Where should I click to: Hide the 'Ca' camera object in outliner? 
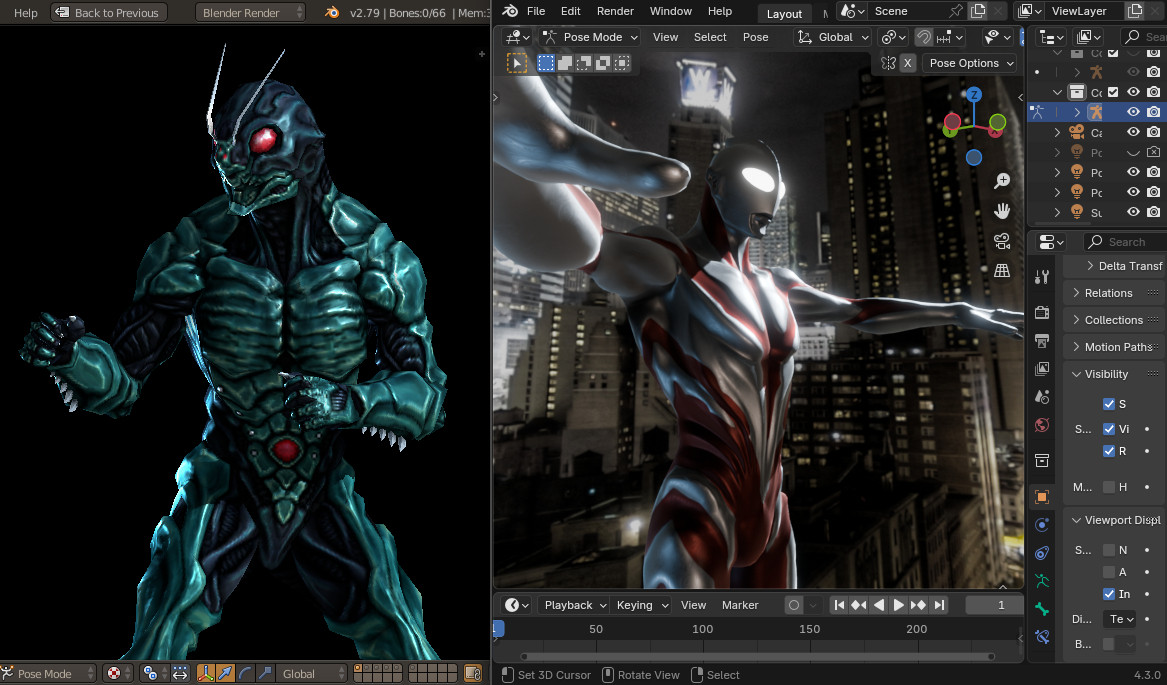[1133, 132]
